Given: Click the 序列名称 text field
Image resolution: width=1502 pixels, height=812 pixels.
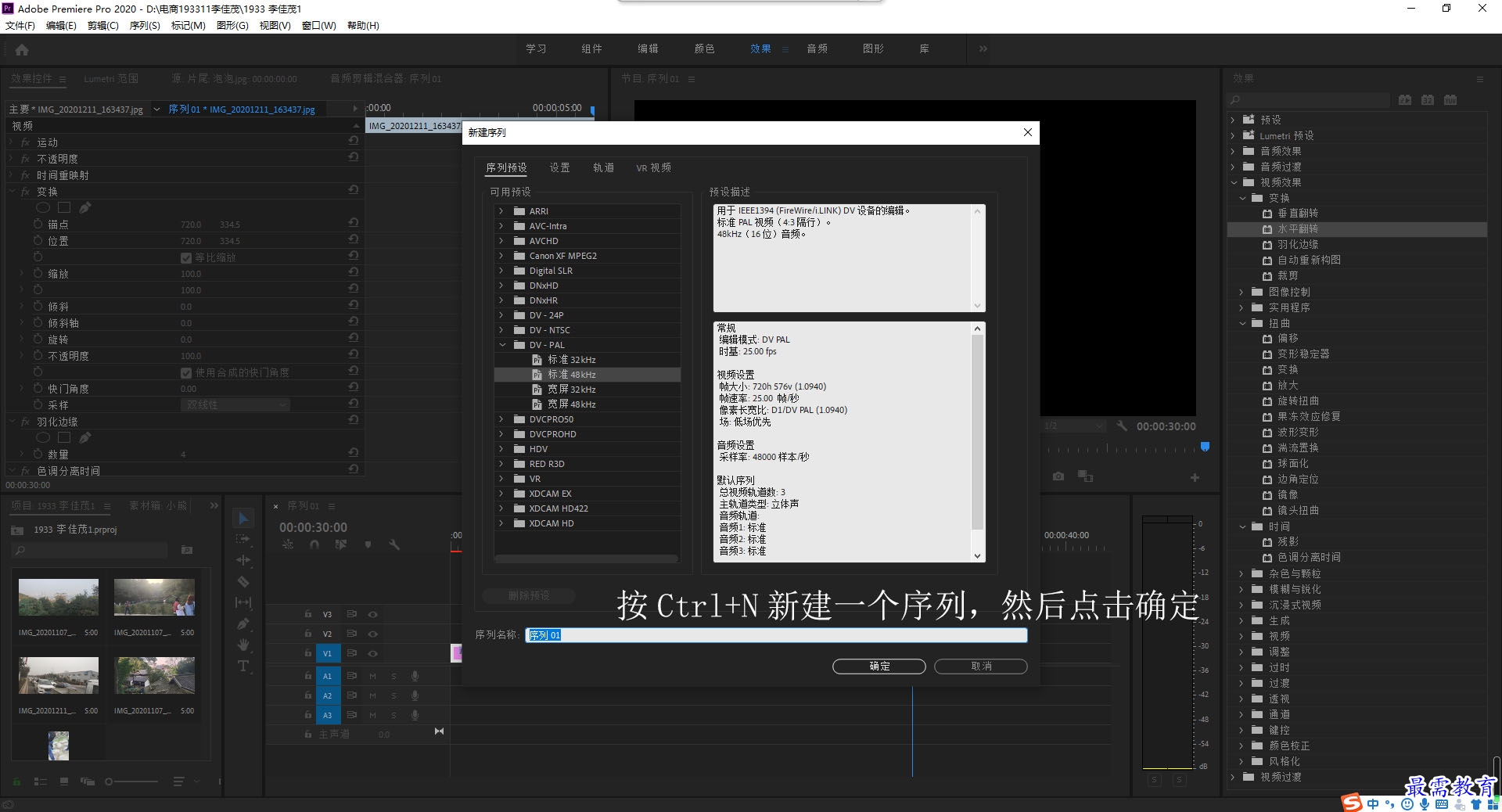Looking at the screenshot, I should [776, 635].
